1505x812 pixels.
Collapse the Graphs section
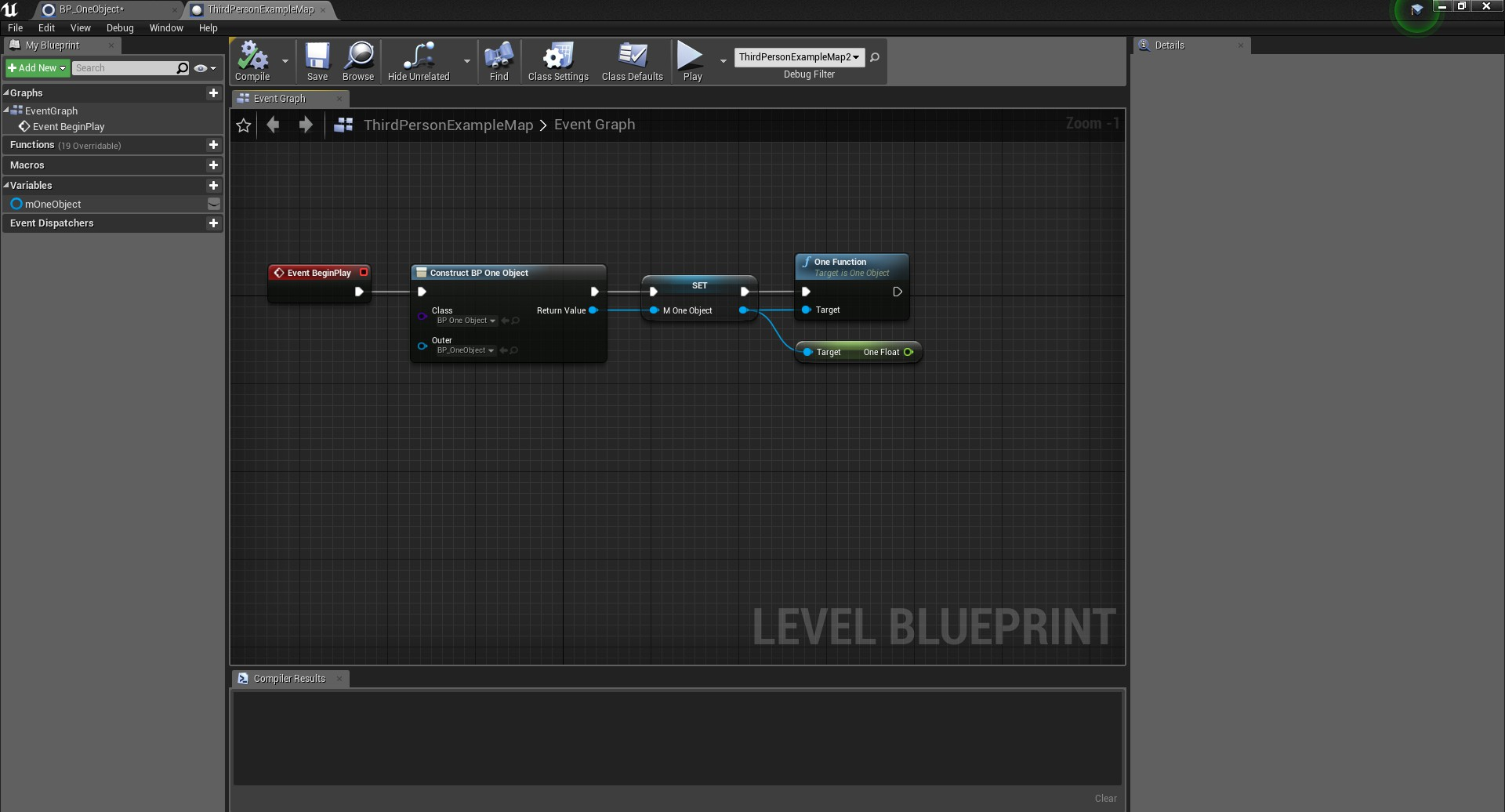(x=6, y=92)
